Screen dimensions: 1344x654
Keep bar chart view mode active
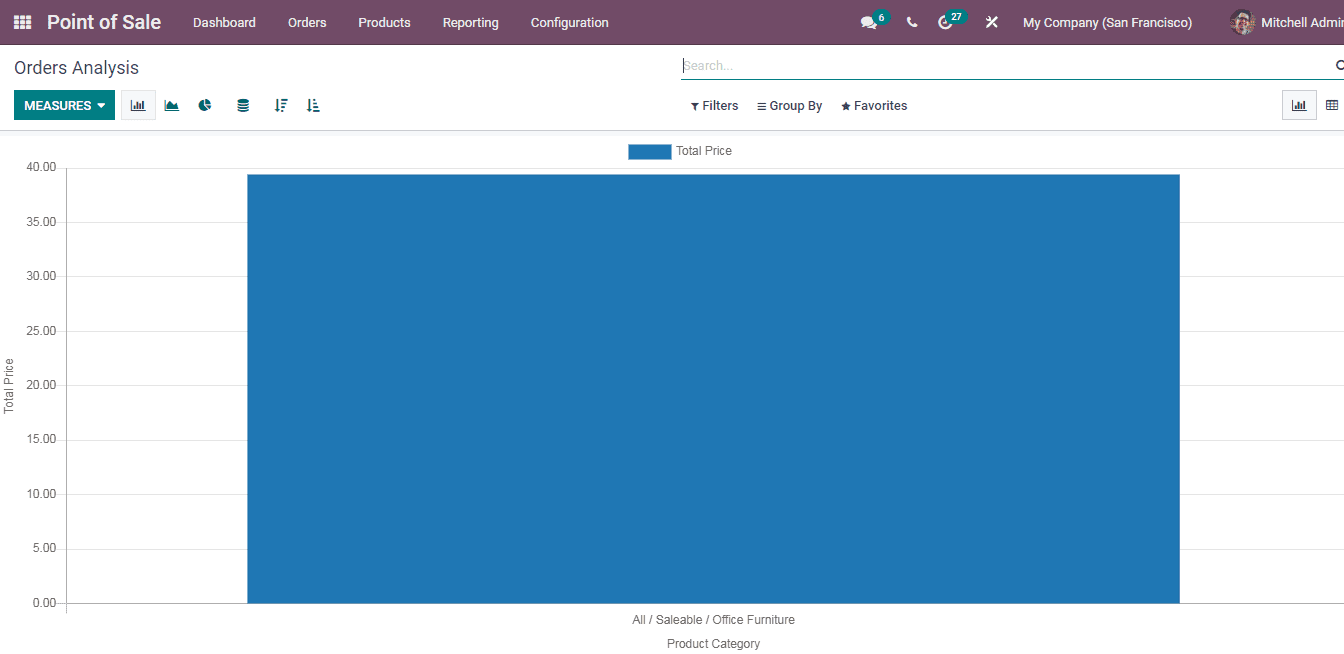pos(1299,104)
